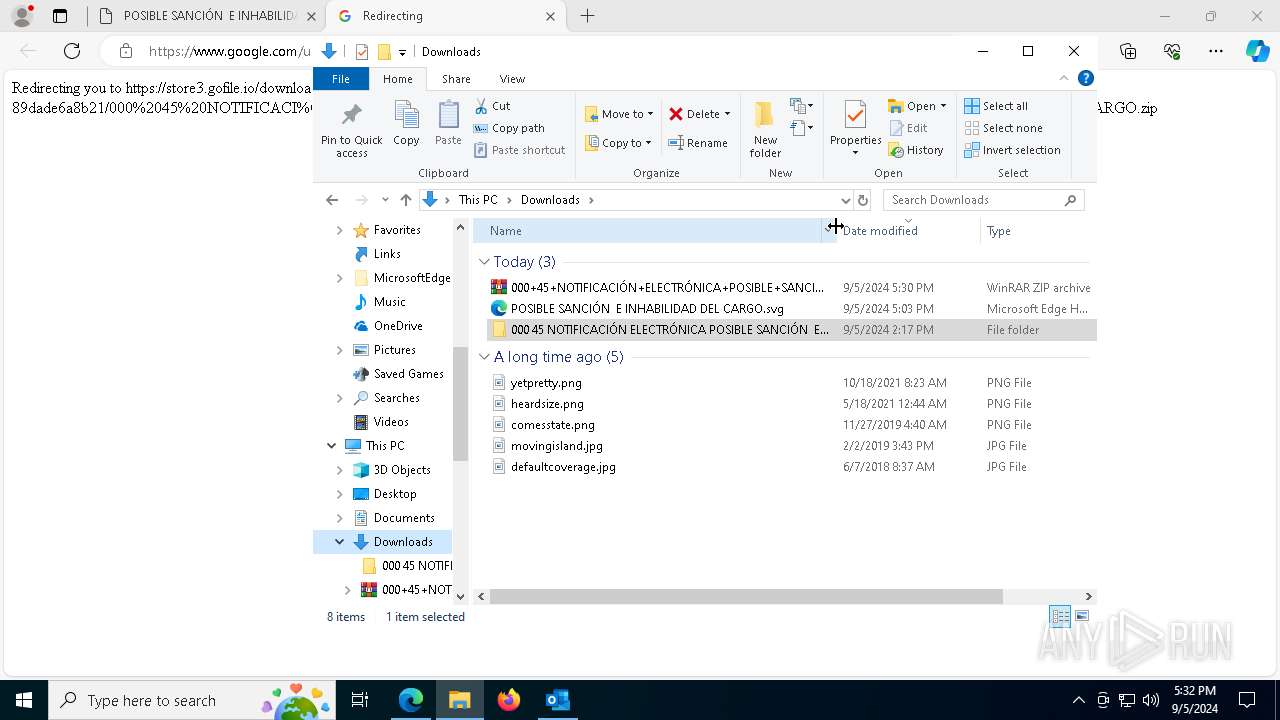Switch to the Home ribbon tab
This screenshot has height=720, width=1280.
click(397, 79)
